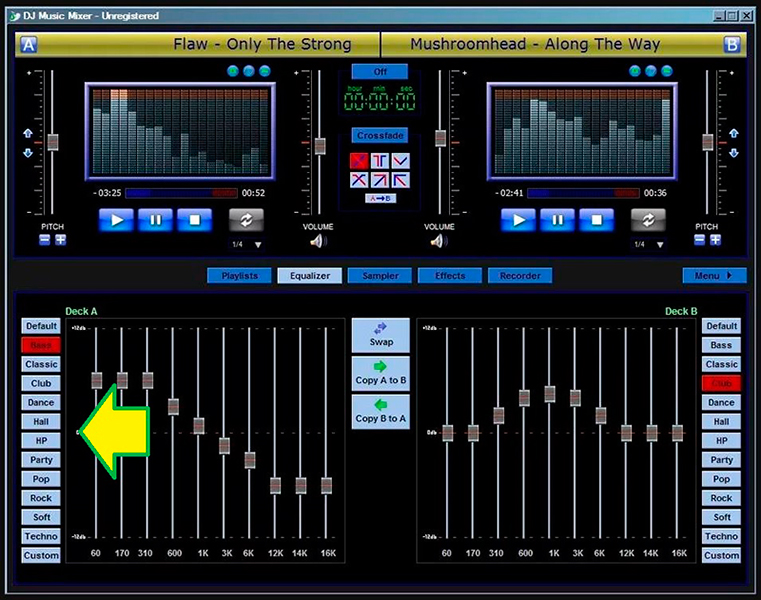Click the Swap equalizer button
The height and width of the screenshot is (600, 761).
tap(381, 334)
